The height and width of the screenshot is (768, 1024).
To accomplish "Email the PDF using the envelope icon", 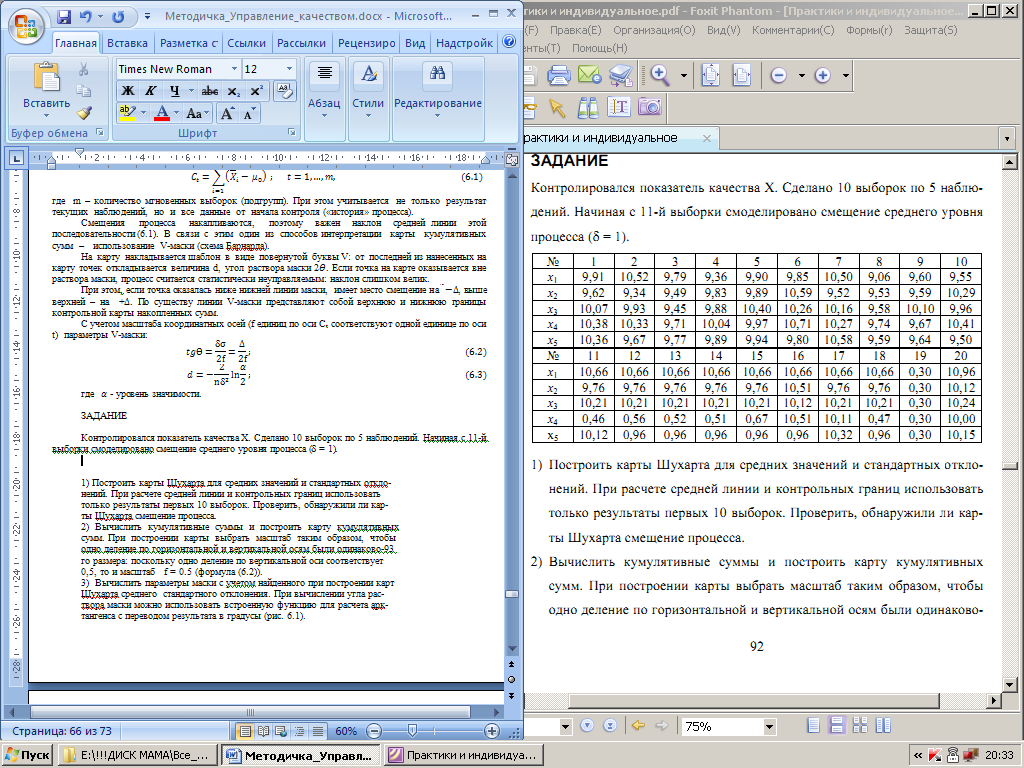I will click(x=590, y=75).
